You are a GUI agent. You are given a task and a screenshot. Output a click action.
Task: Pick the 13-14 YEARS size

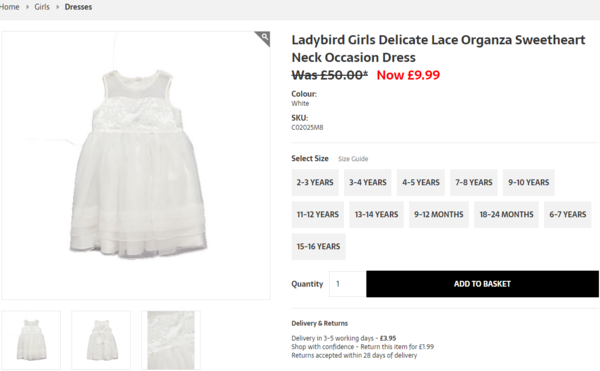click(x=376, y=215)
